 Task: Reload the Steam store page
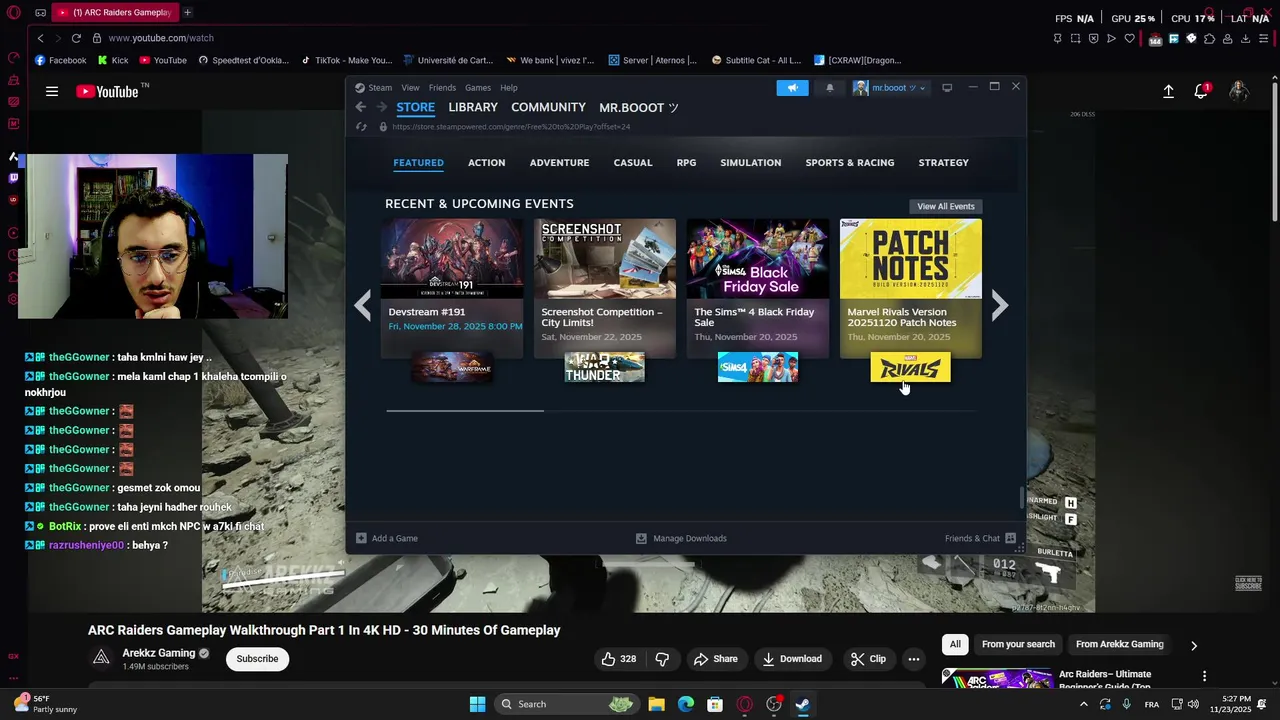[362, 127]
